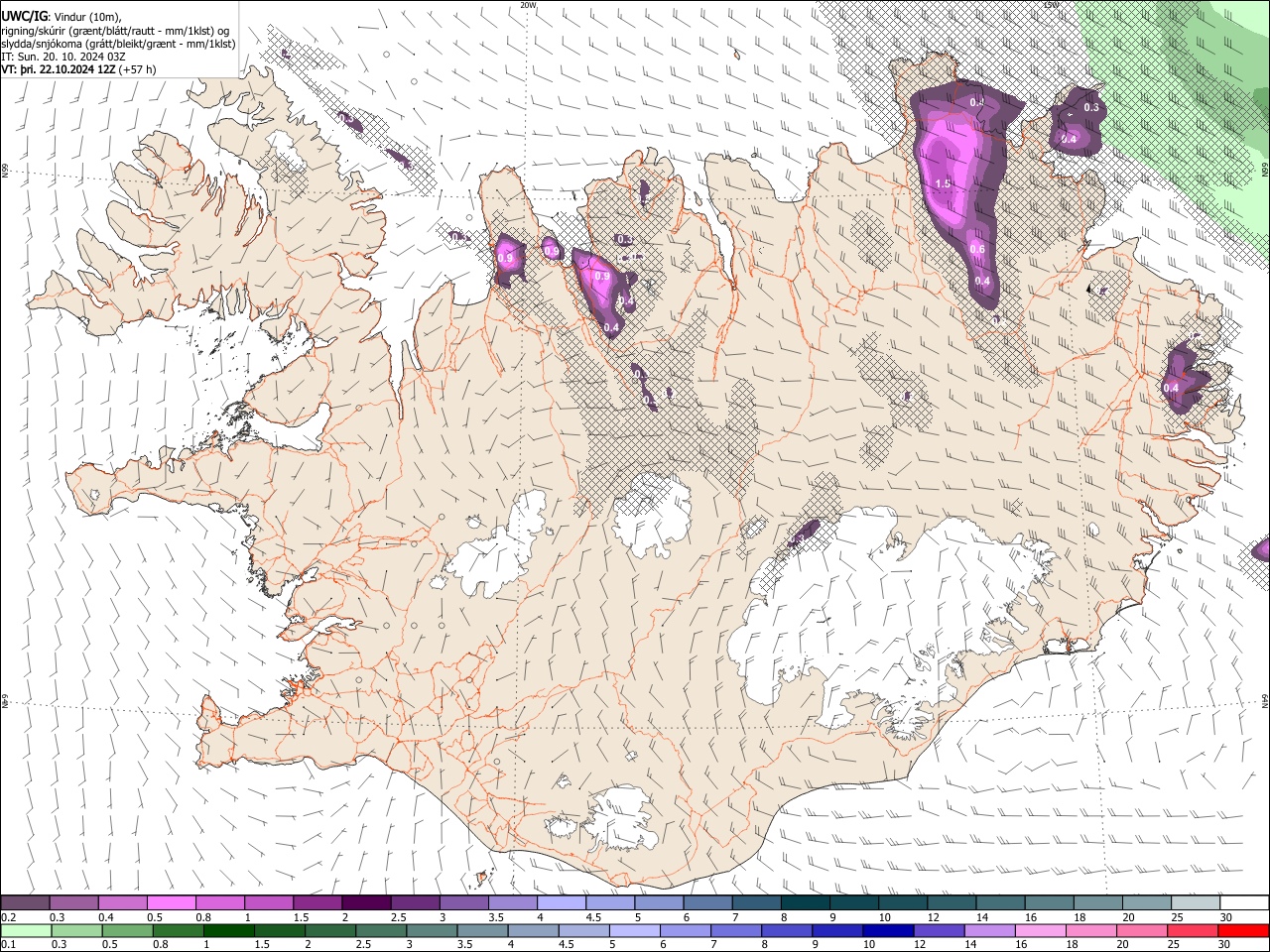The image size is (1270, 952).
Task: Click the 1.5 value in the pink snowfall area
Action: pyautogui.click(x=943, y=183)
